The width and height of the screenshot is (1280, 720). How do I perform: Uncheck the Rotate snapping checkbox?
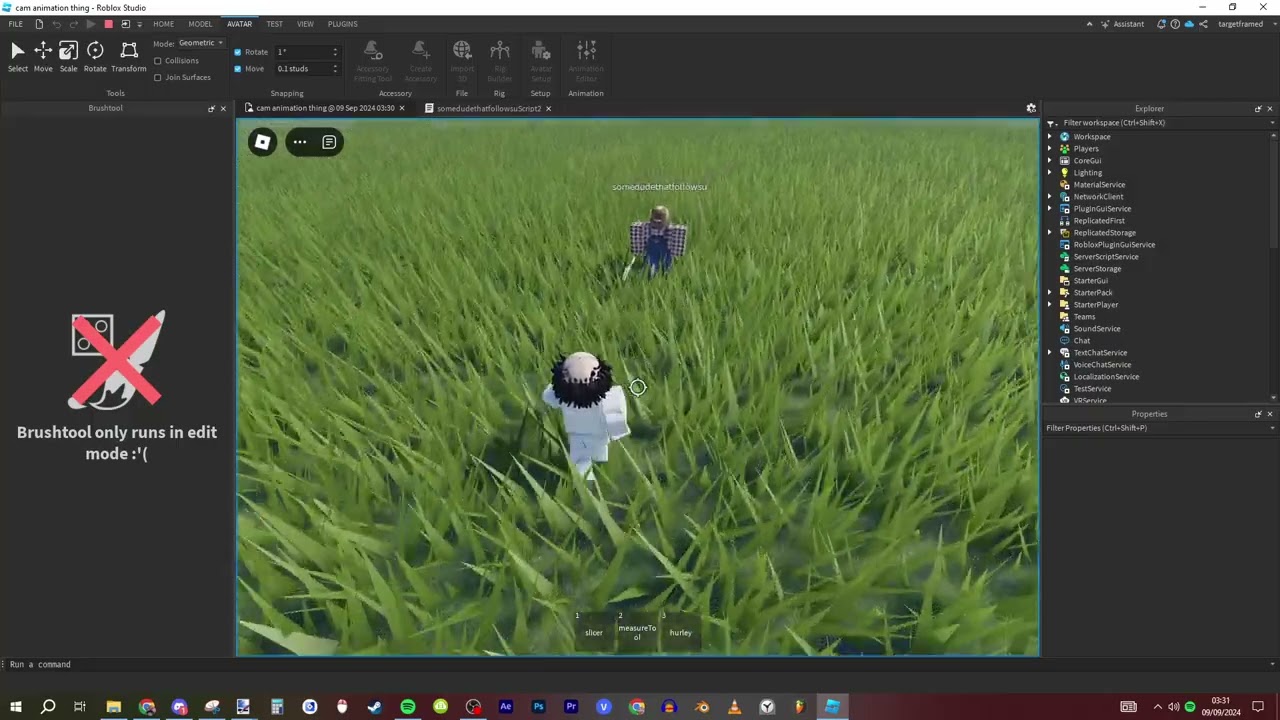[238, 52]
